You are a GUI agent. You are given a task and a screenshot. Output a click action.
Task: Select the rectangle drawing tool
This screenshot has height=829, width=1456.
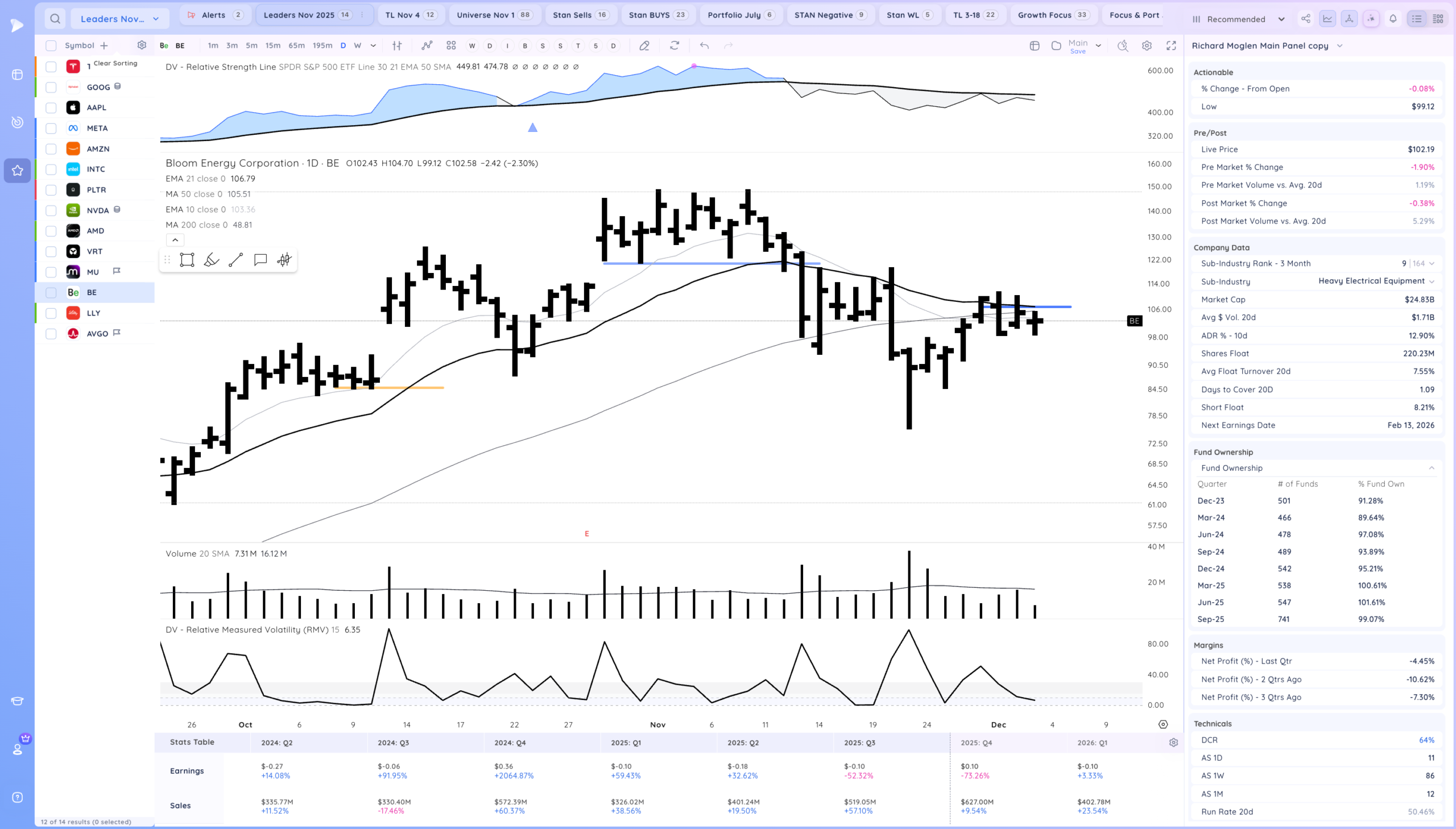click(x=187, y=260)
